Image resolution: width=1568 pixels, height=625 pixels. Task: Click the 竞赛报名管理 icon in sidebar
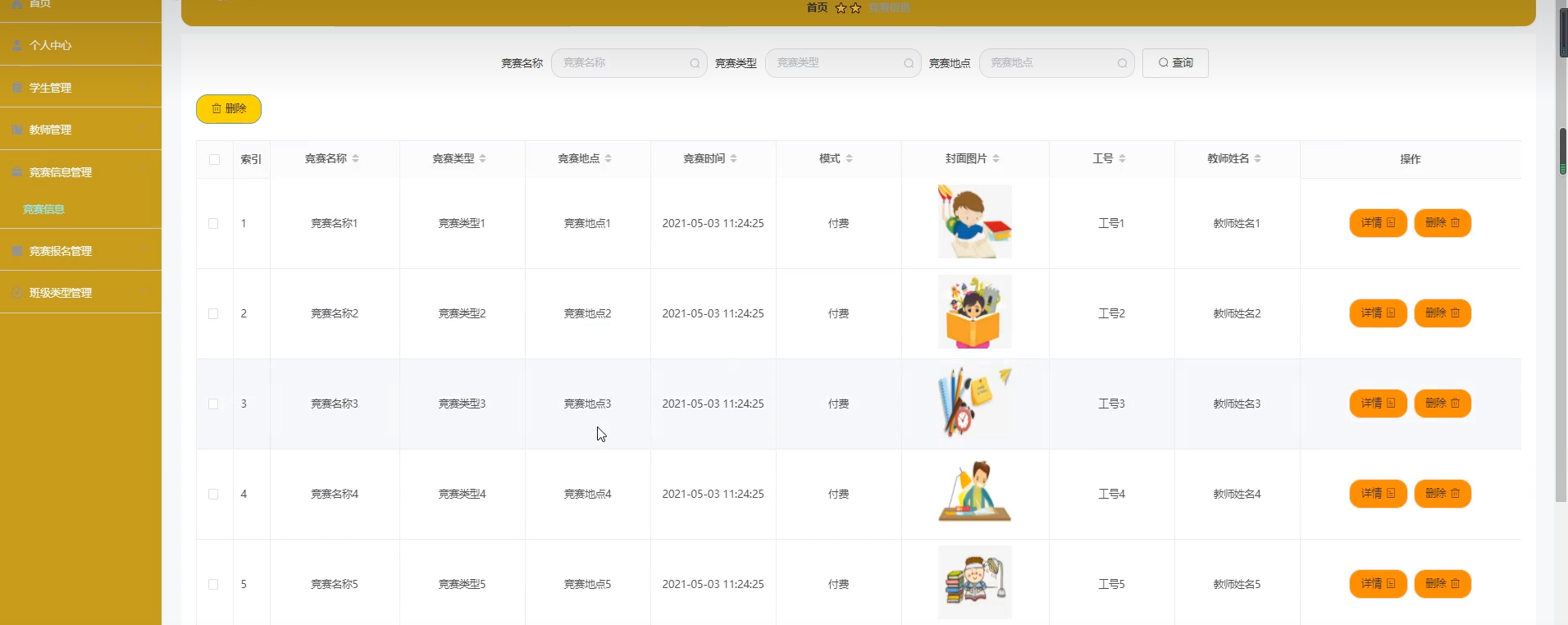coord(17,251)
